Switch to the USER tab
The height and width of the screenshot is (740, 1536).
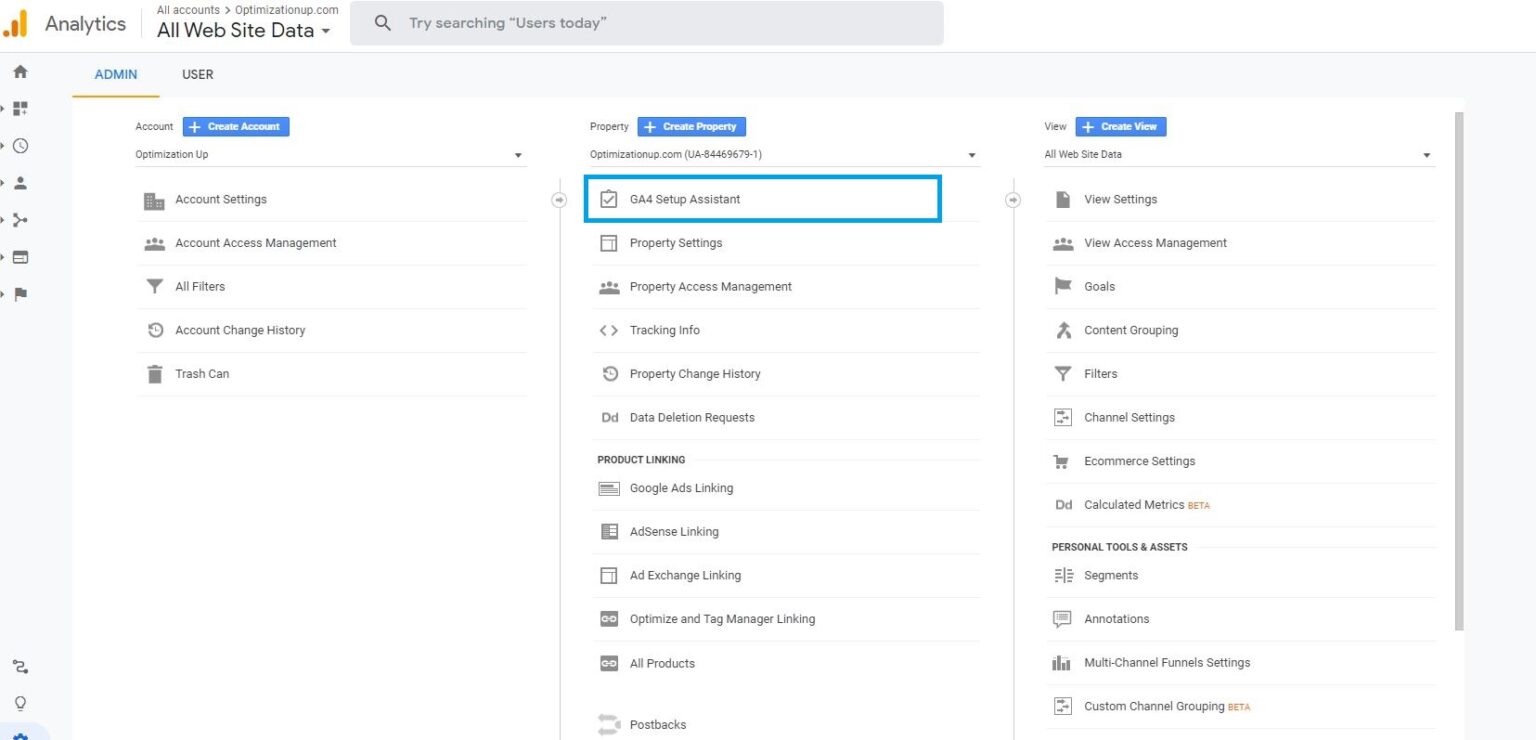tap(197, 74)
